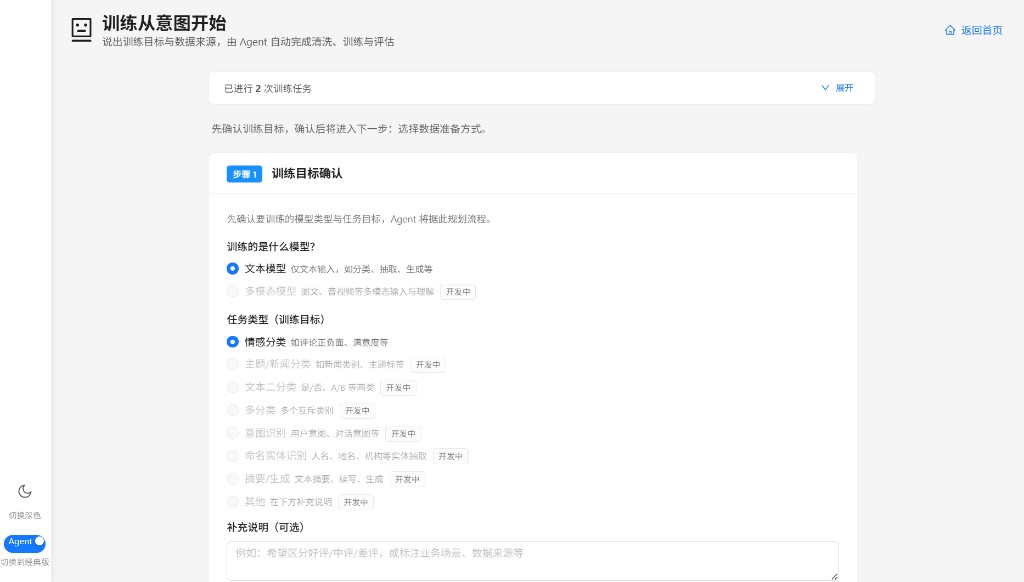1024x582 pixels.
Task: Click the 切换到经典版 text
Action: point(25,562)
